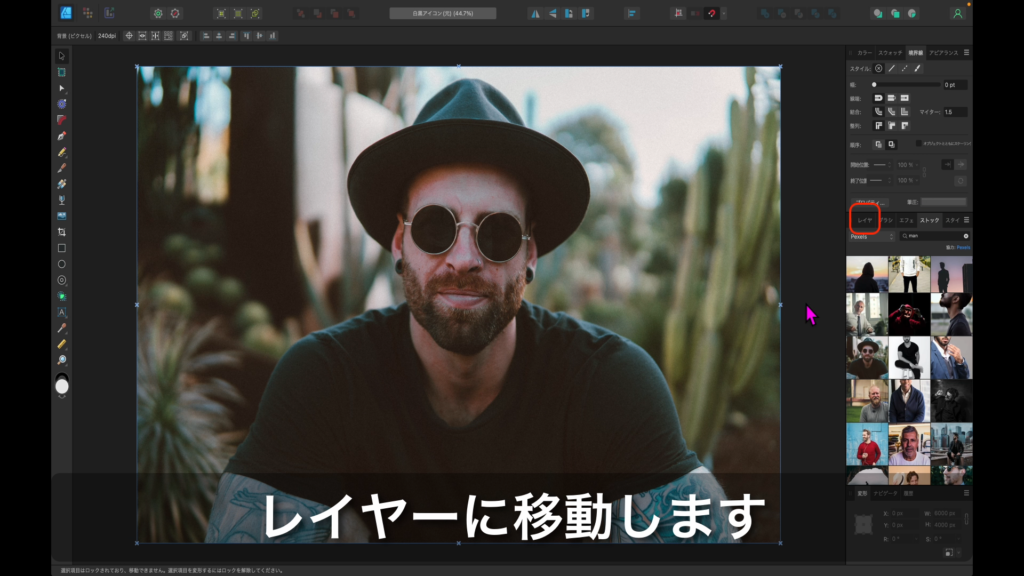
Task: Open the Pexels link
Action: [963, 248]
